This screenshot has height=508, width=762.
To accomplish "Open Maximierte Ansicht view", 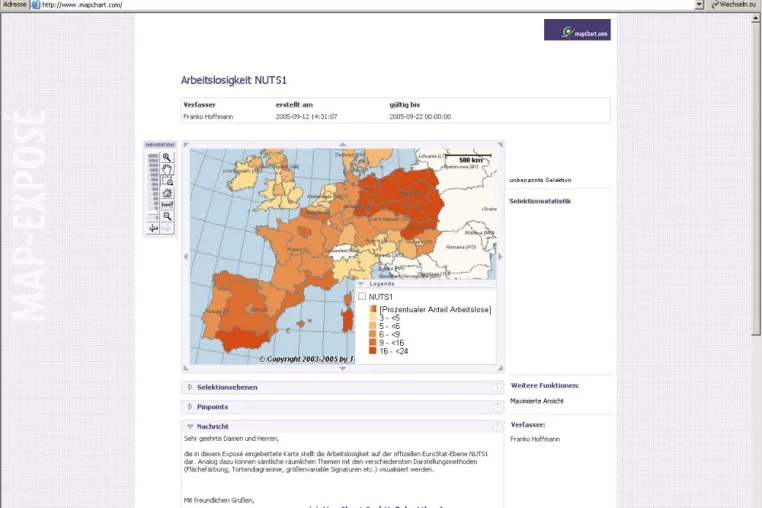I will [537, 401].
